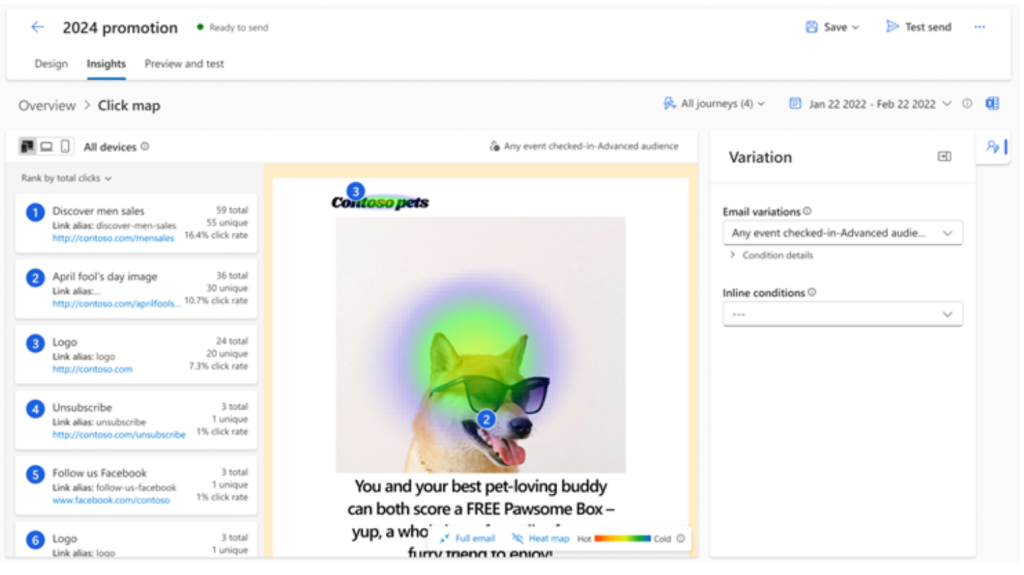The image size is (1024, 575).
Task: Click the Save disk icon
Action: tap(811, 27)
